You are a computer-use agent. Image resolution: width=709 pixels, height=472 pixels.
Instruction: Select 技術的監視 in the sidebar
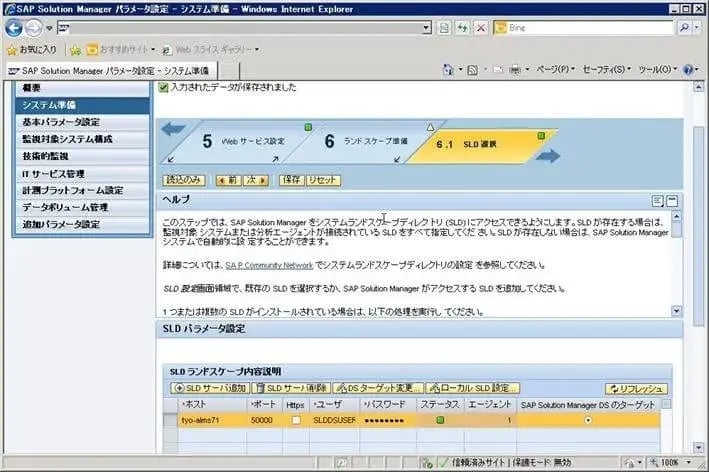click(82, 156)
